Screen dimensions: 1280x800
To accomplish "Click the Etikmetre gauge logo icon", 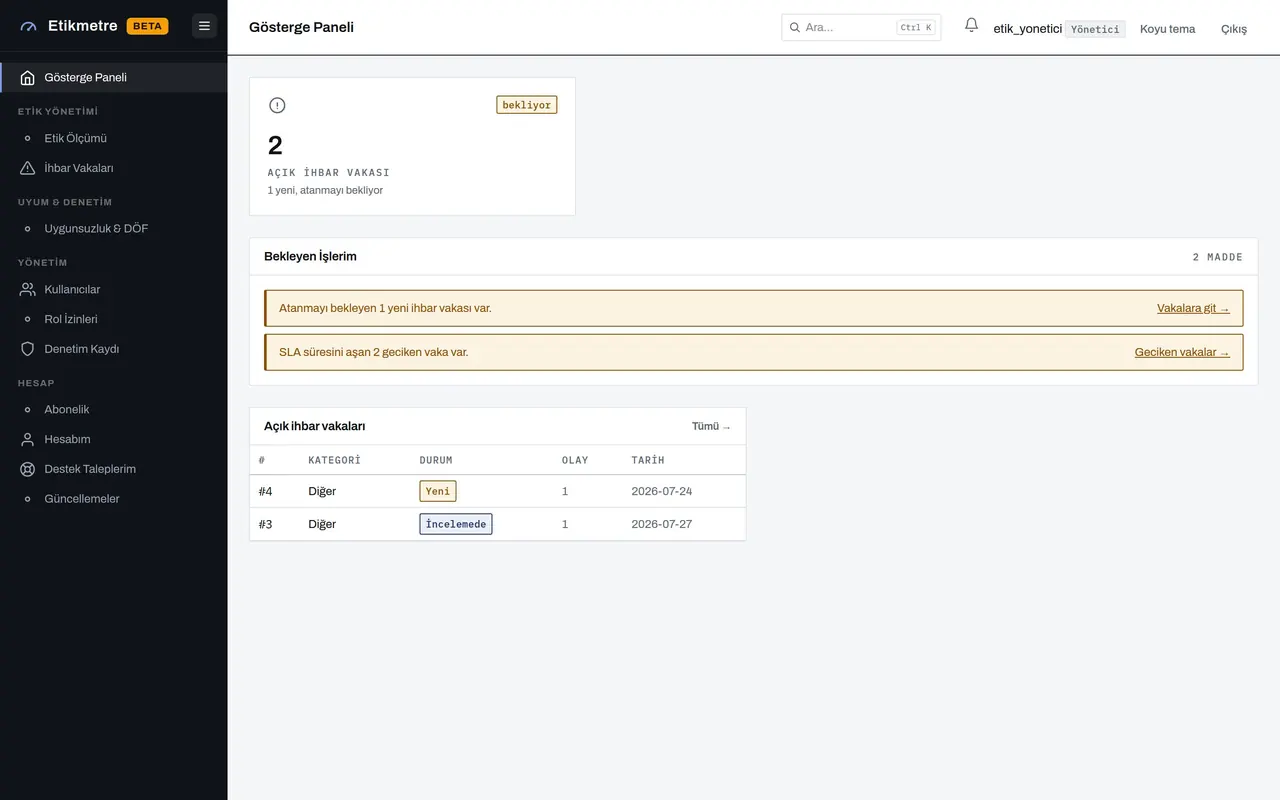I will pos(28,27).
